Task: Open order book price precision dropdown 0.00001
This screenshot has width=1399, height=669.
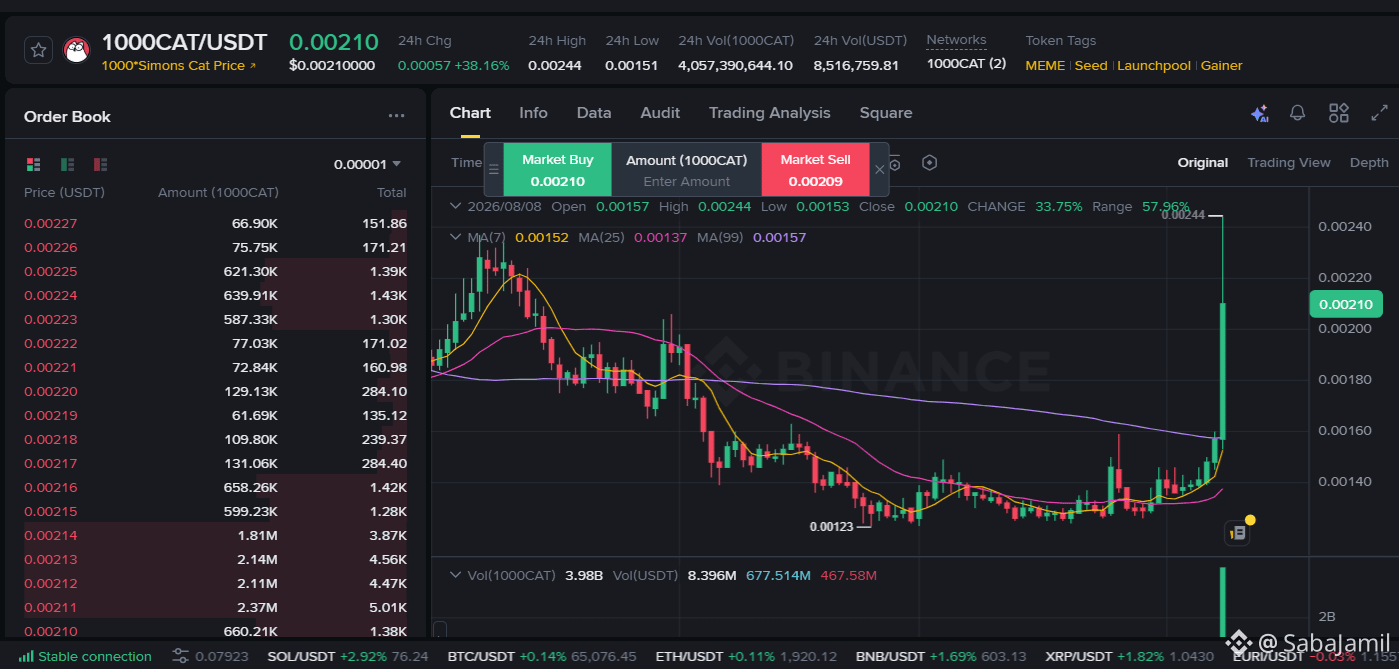Action: pyautogui.click(x=367, y=164)
